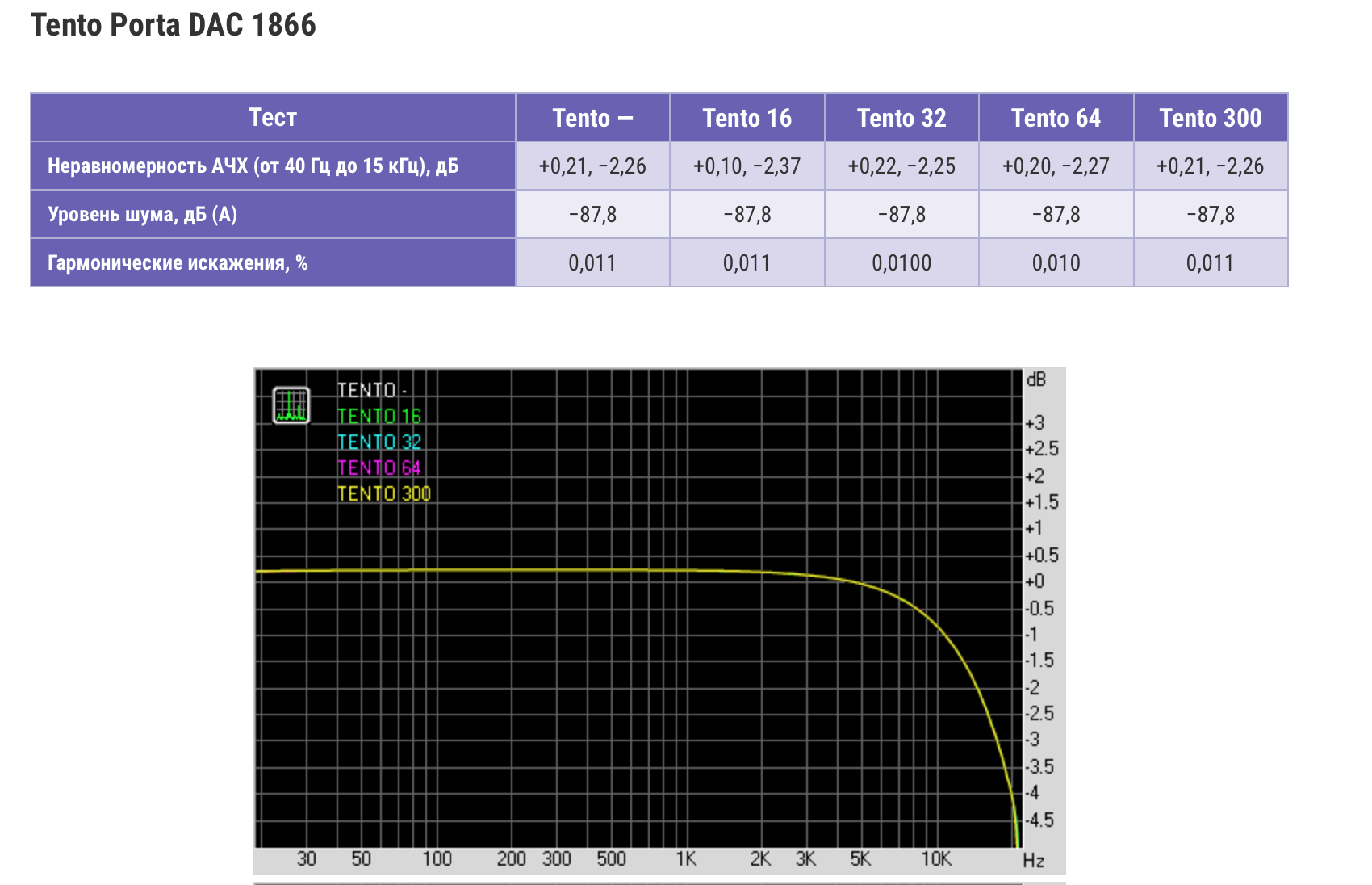Click the cyan "TENTO 32" legend entry
The width and height of the screenshot is (1372, 885).
pos(379,442)
